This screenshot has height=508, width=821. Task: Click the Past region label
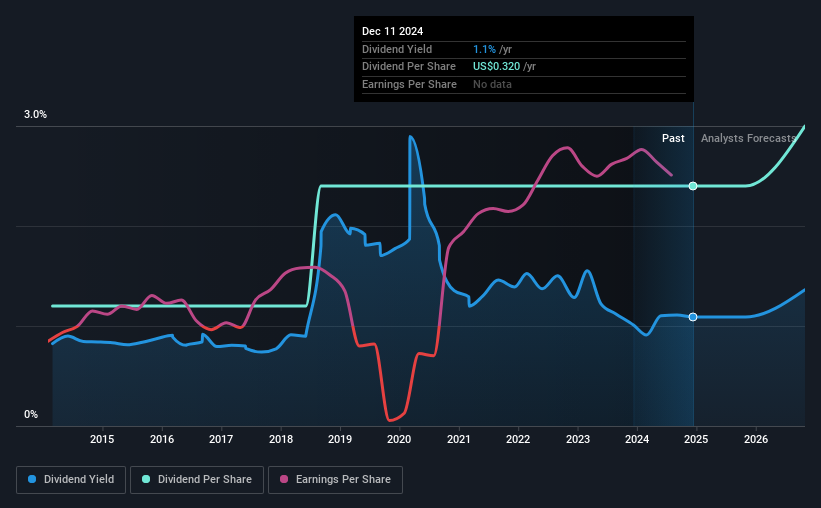pyautogui.click(x=673, y=138)
